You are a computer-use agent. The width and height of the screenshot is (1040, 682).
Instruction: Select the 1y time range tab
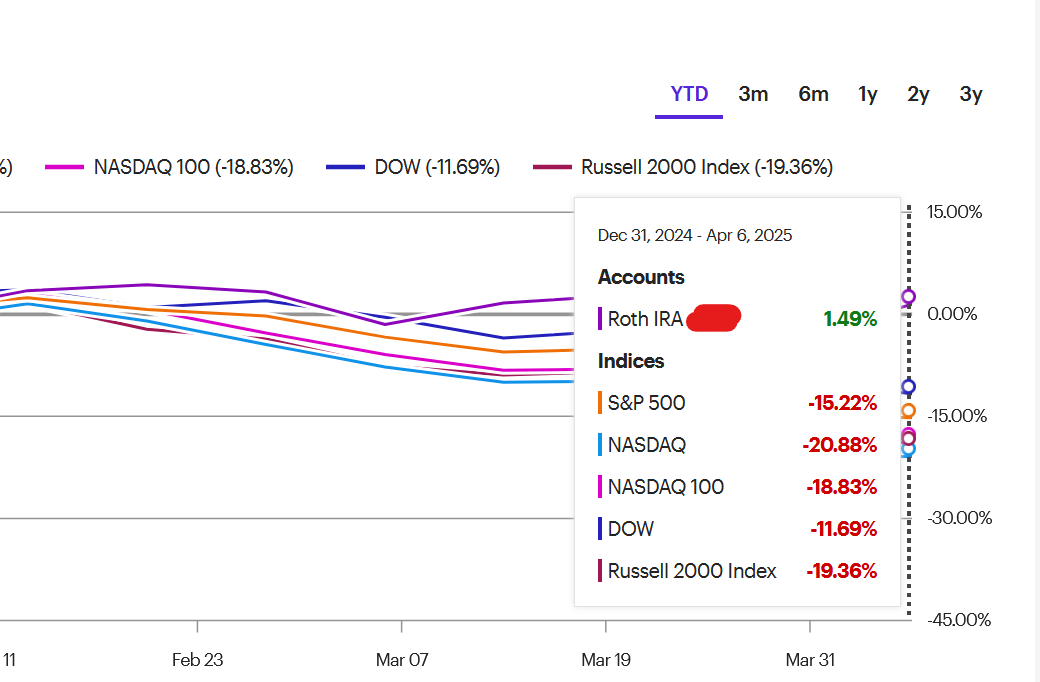coord(868,94)
